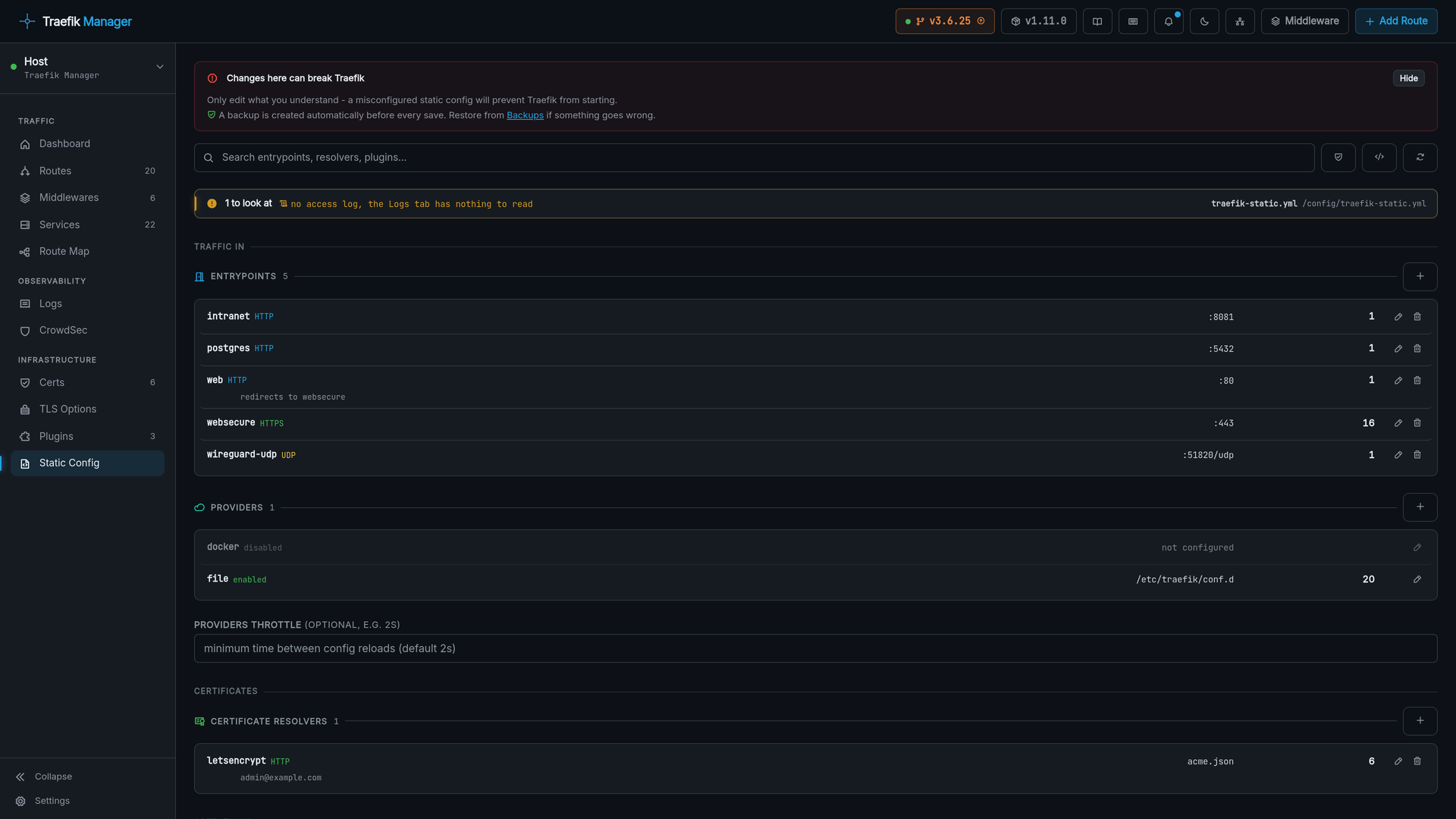Click the Providers Throttle input field
This screenshot has height=819, width=1456.
(815, 648)
